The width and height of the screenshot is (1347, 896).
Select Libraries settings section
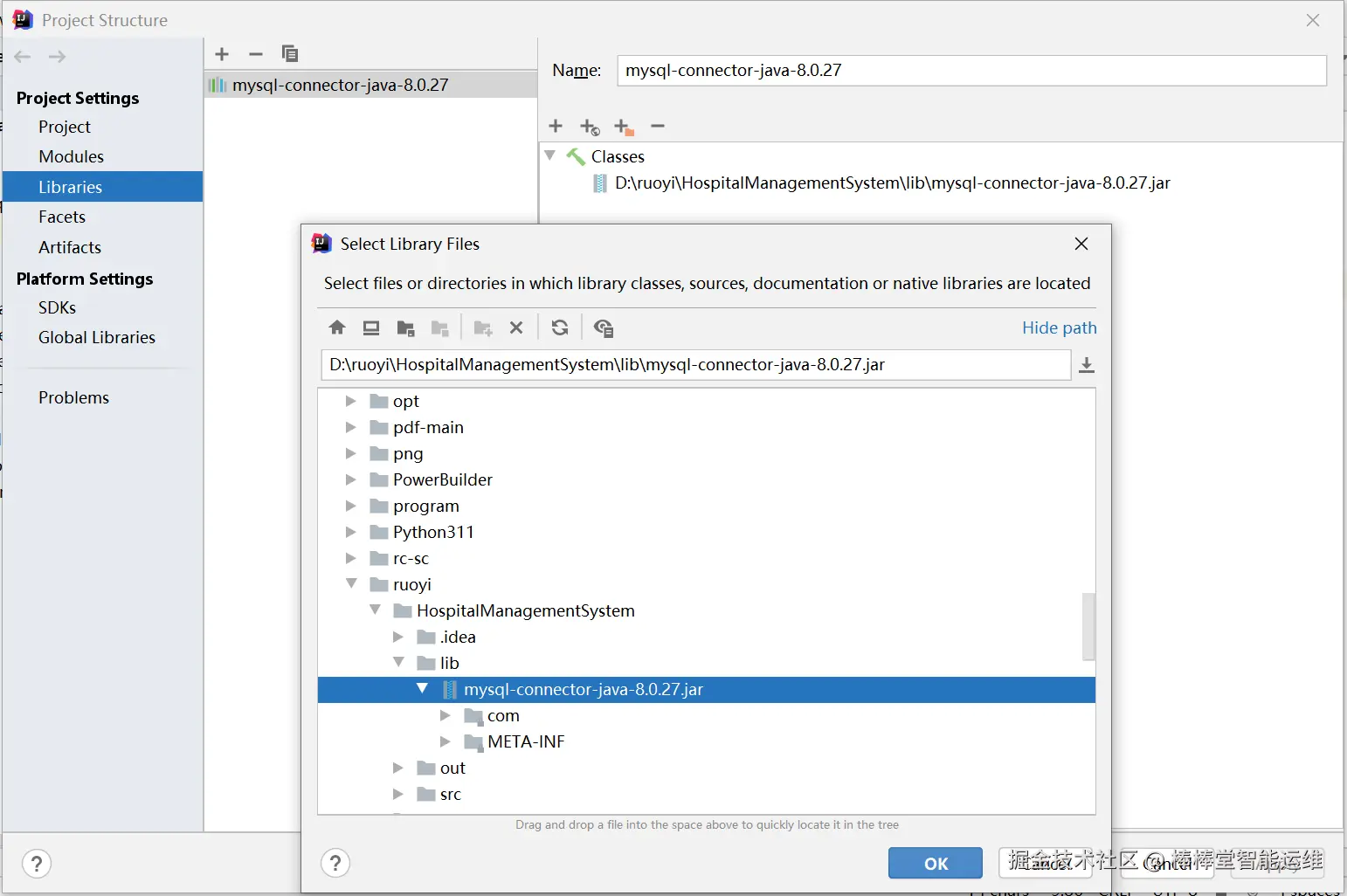(103, 187)
